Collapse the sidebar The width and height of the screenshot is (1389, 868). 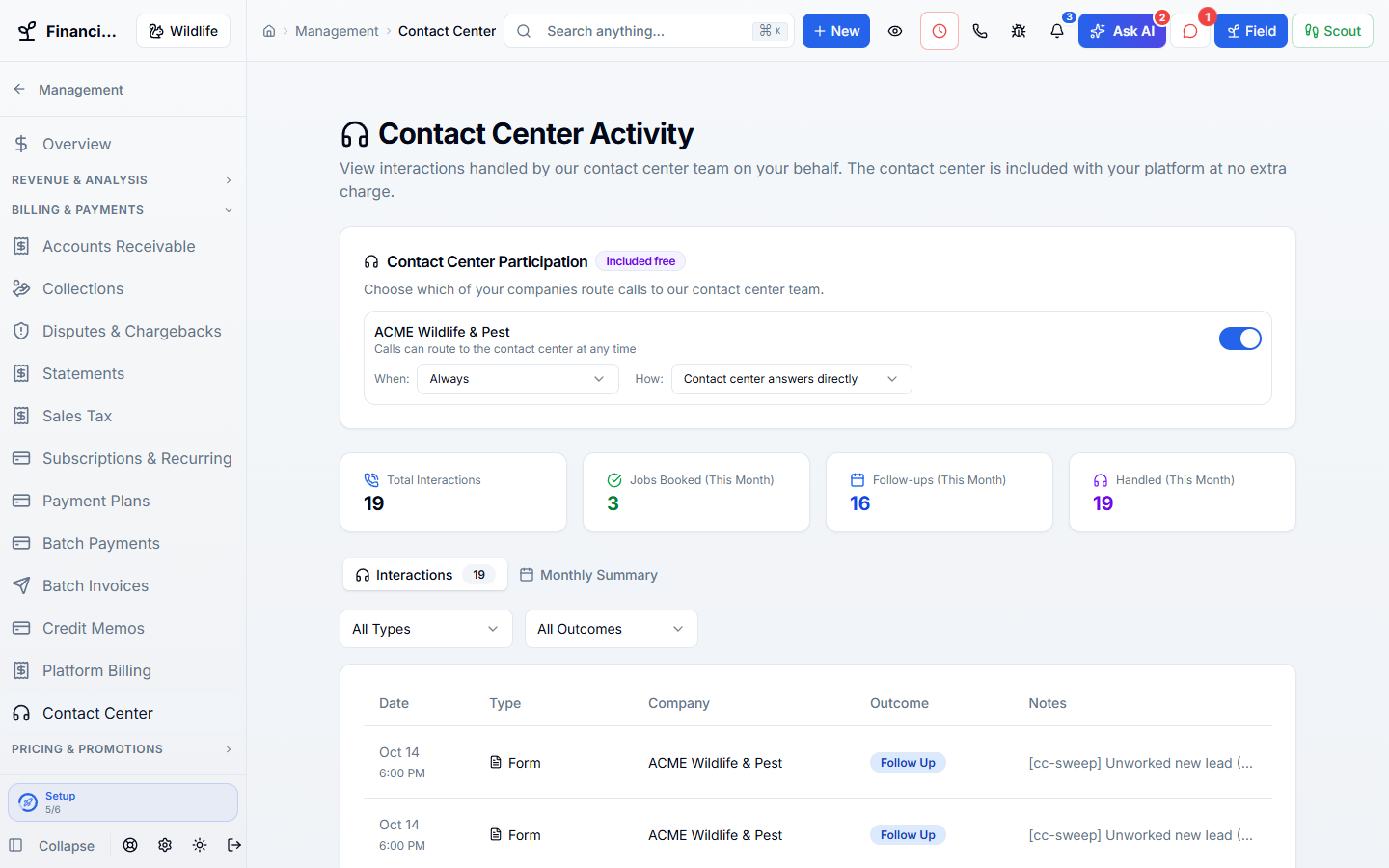coord(52,846)
